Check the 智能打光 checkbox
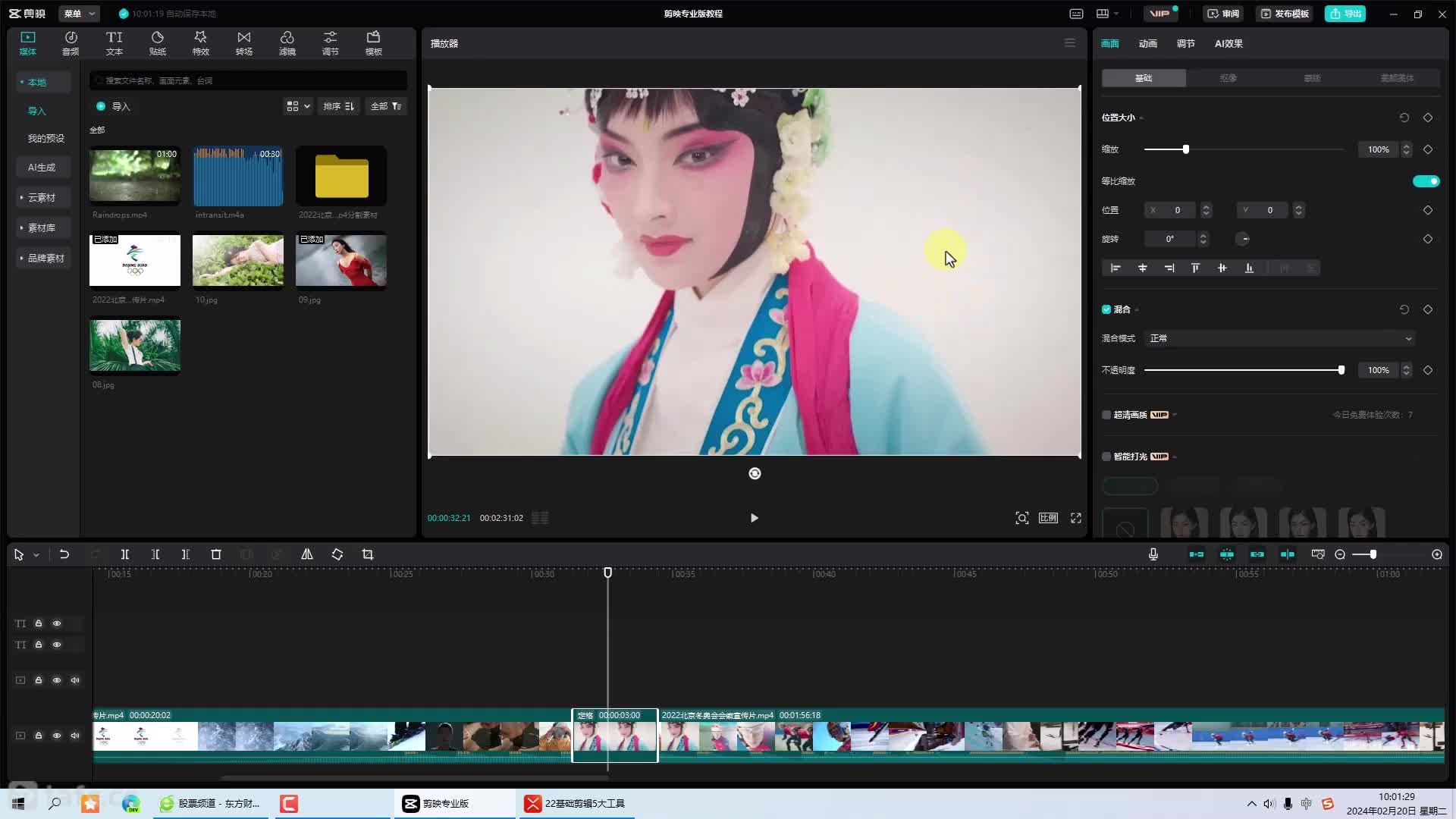The width and height of the screenshot is (1456, 819). (1106, 457)
